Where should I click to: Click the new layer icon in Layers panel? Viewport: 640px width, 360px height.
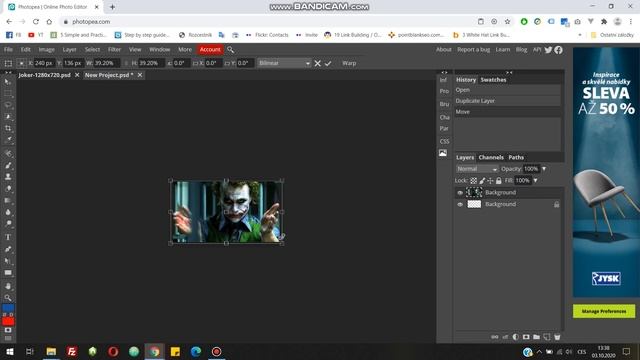pyautogui.click(x=547, y=337)
